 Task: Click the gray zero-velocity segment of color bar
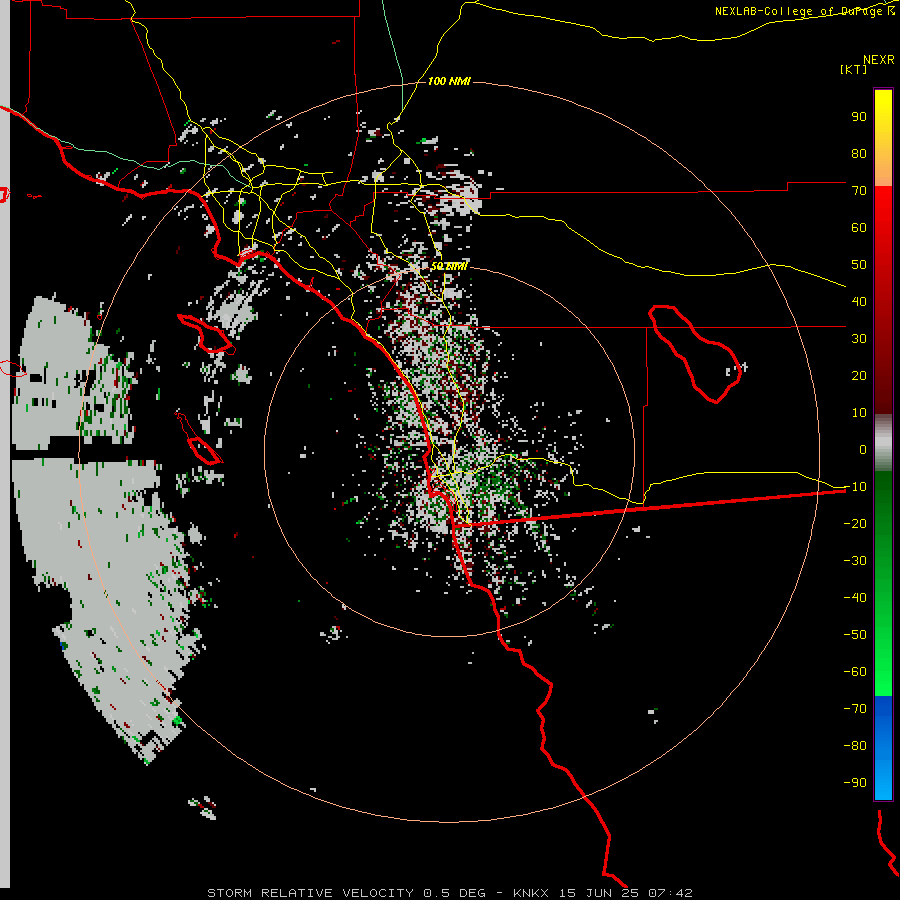883,443
